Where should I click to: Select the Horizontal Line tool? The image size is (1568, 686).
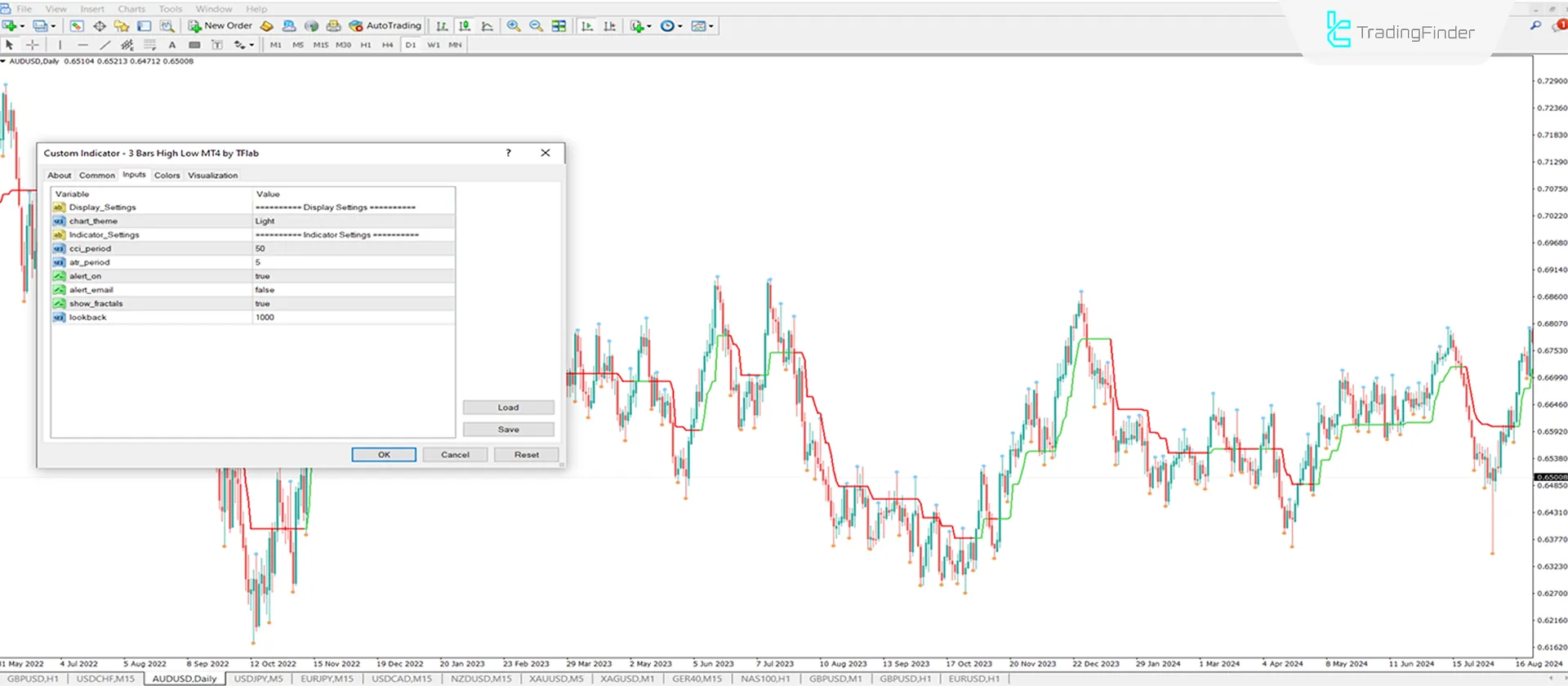click(x=82, y=45)
